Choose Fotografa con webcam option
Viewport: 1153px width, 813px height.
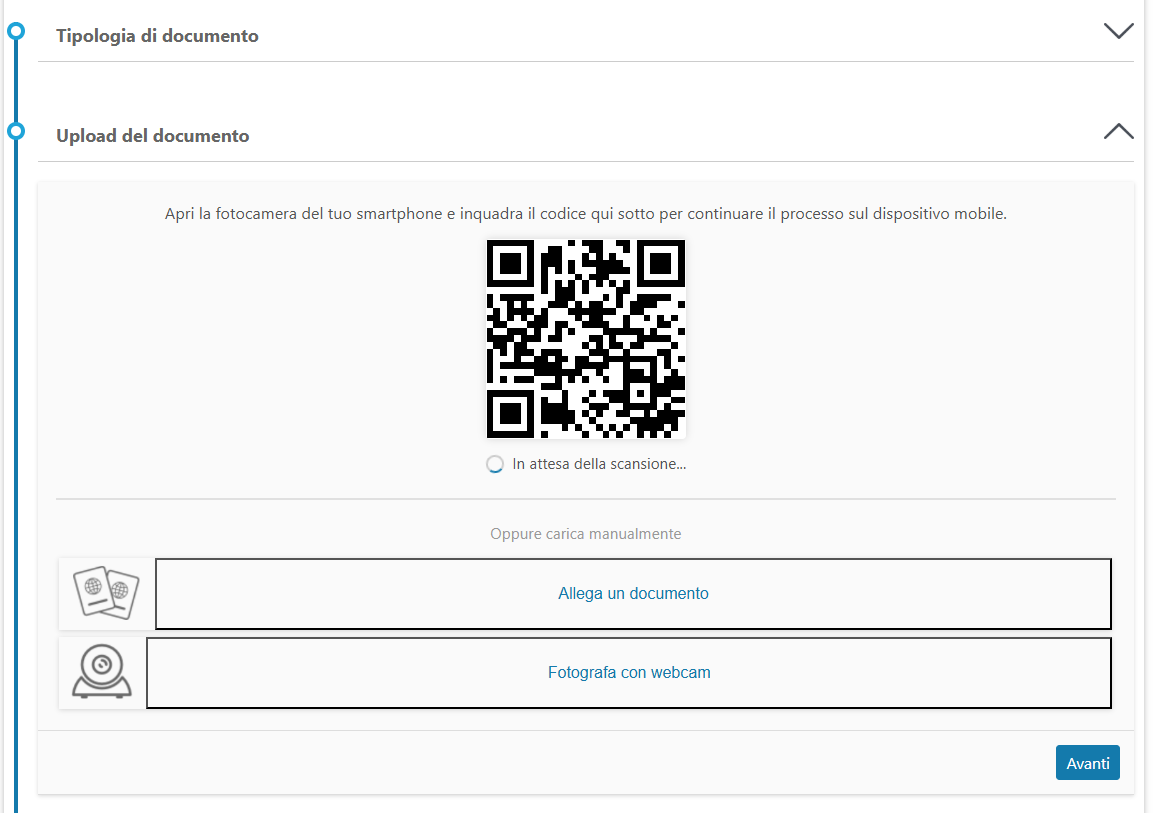(x=629, y=673)
